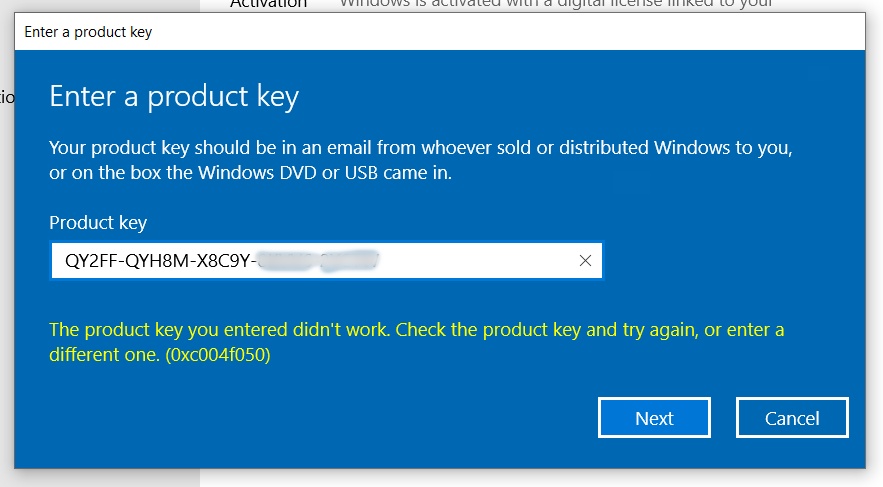Screen dimensions: 883x487
Task: Click empty space in key field before X icon
Action: [479, 260]
